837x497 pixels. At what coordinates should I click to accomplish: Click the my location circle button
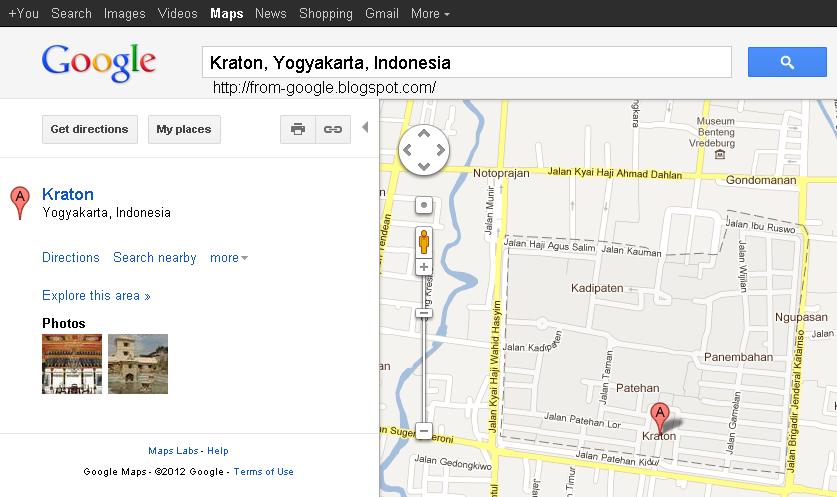click(424, 205)
